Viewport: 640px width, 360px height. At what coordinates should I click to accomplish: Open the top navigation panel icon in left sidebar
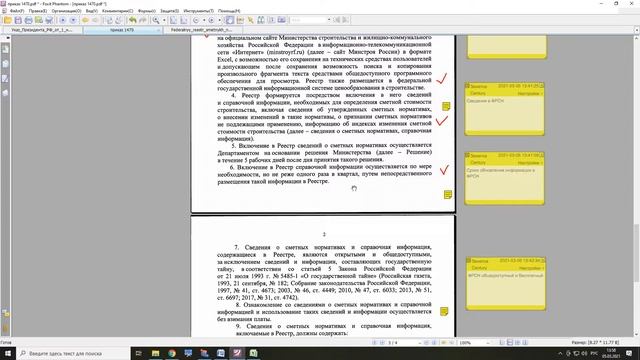pos(5,49)
